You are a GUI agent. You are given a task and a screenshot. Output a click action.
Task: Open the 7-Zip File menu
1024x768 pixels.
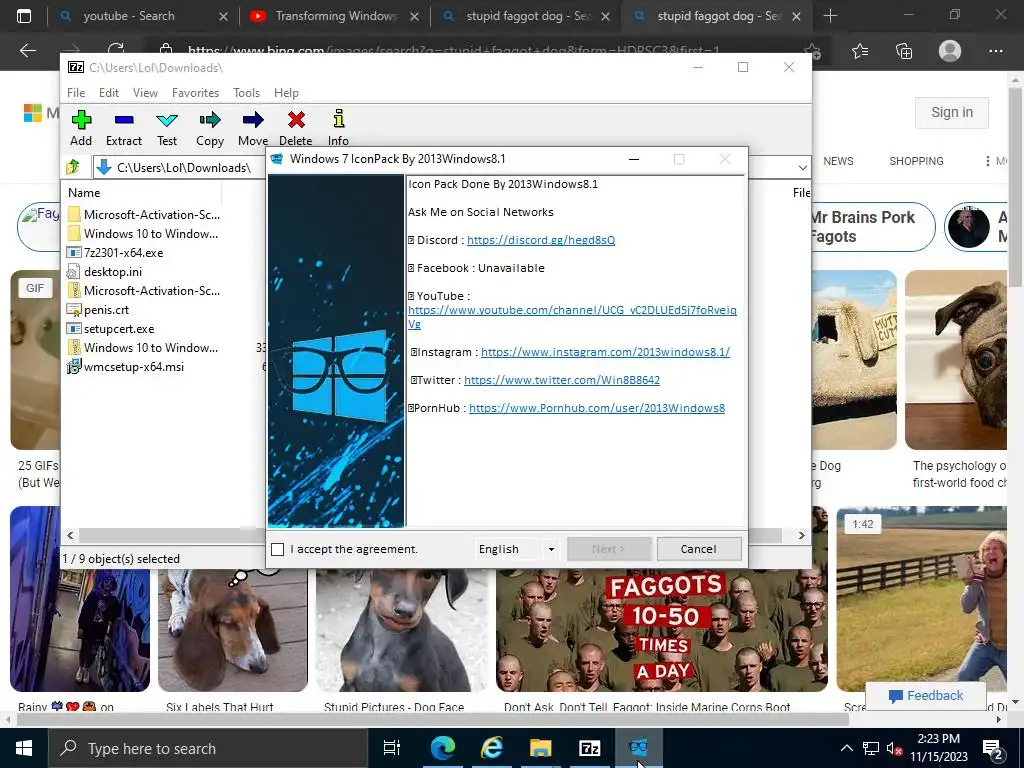click(76, 93)
